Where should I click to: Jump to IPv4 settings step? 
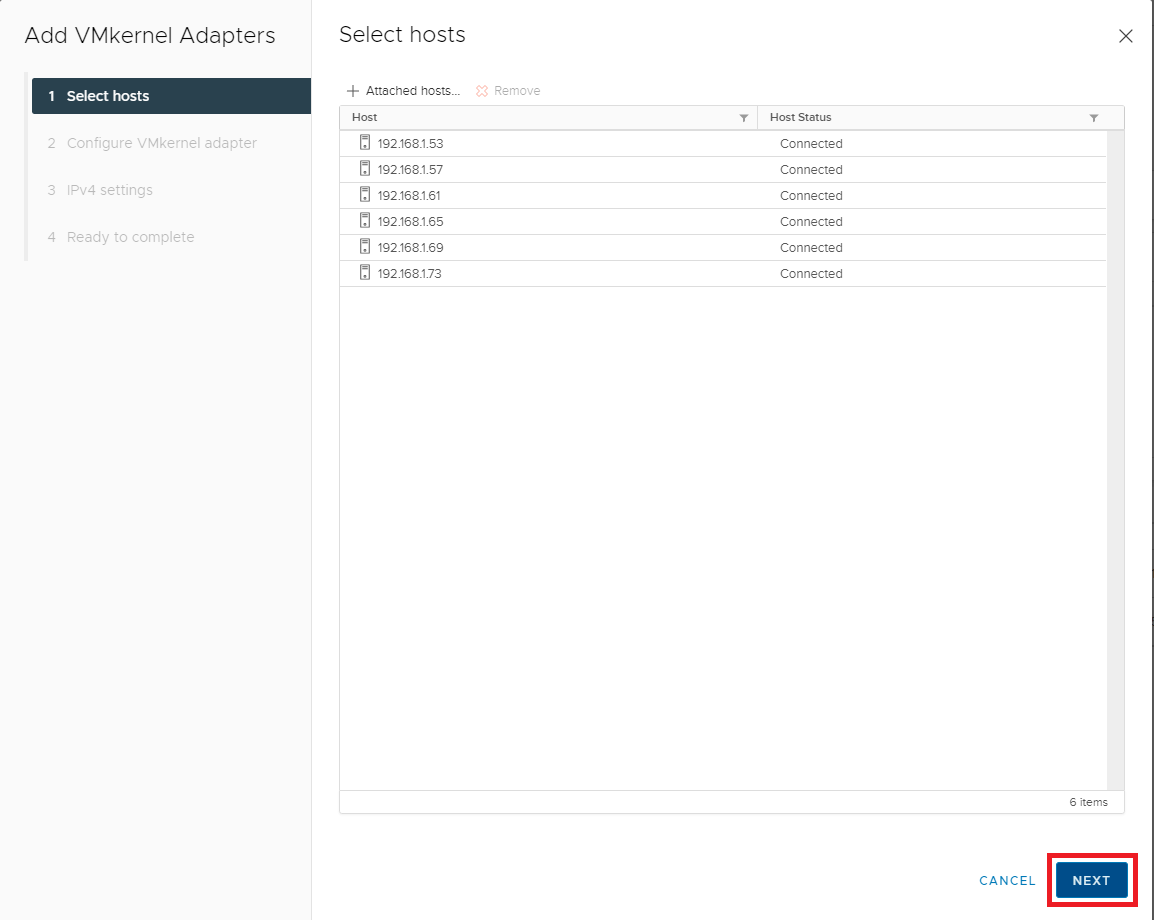[x=109, y=190]
